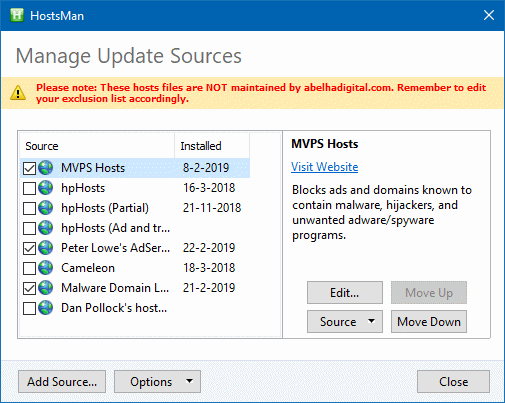This screenshot has height=403, width=505.
Task: Click the installed date 21-2-2019
Action: [x=209, y=288]
